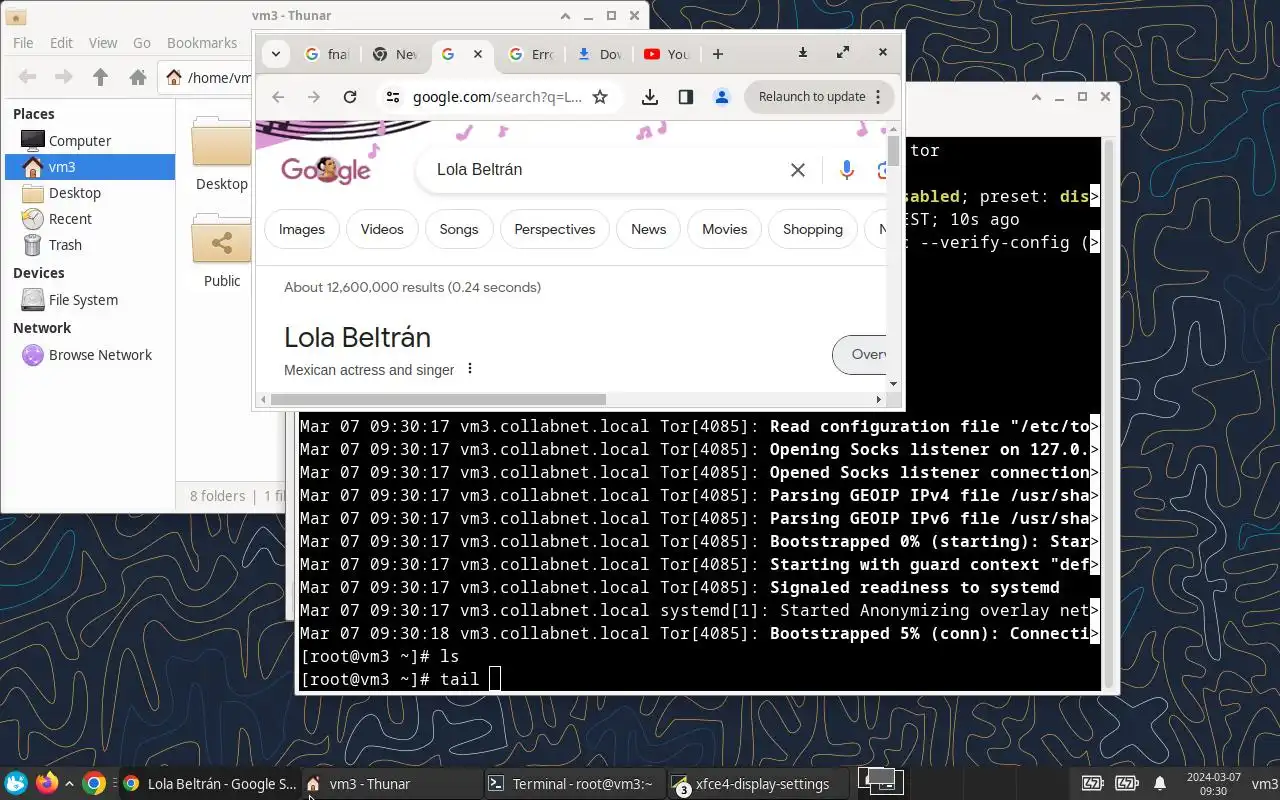Open Chrome tab search dropdown

[x=276, y=54]
